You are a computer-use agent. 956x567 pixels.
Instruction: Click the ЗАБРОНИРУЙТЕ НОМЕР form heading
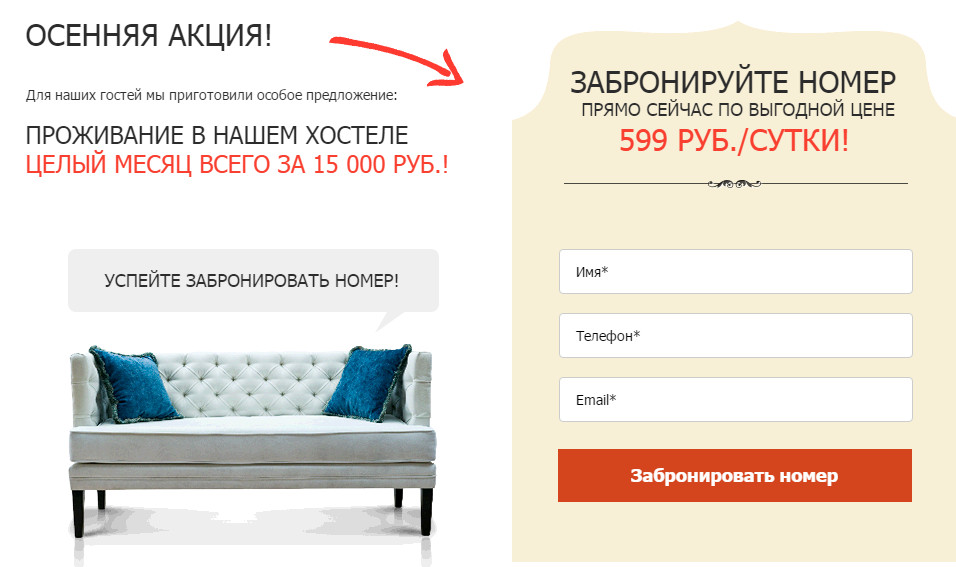coord(733,82)
